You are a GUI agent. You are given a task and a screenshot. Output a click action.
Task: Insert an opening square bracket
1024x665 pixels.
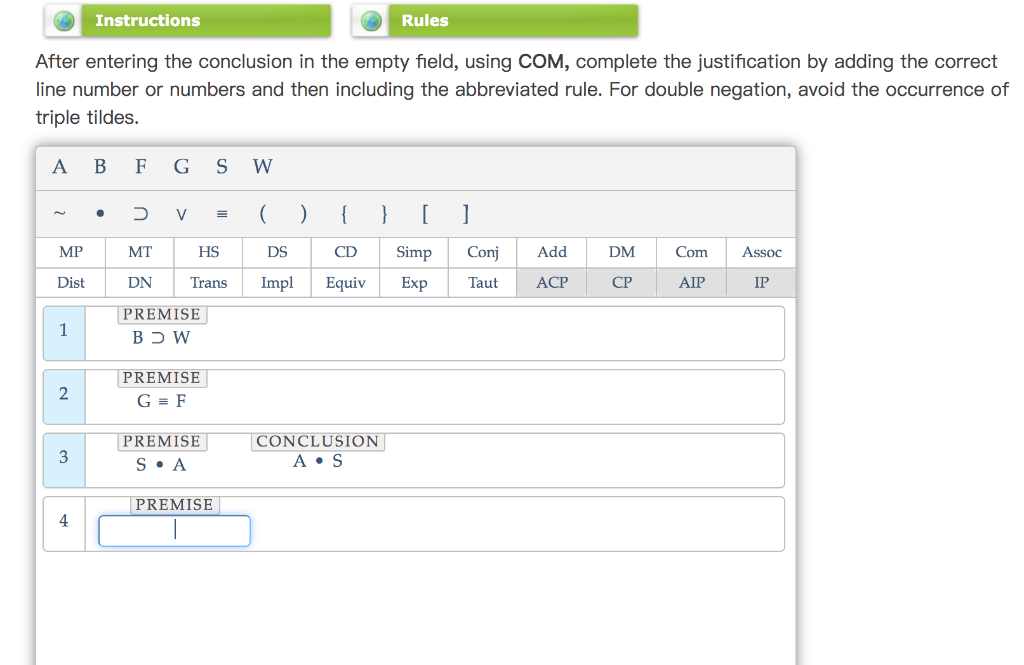pos(424,213)
